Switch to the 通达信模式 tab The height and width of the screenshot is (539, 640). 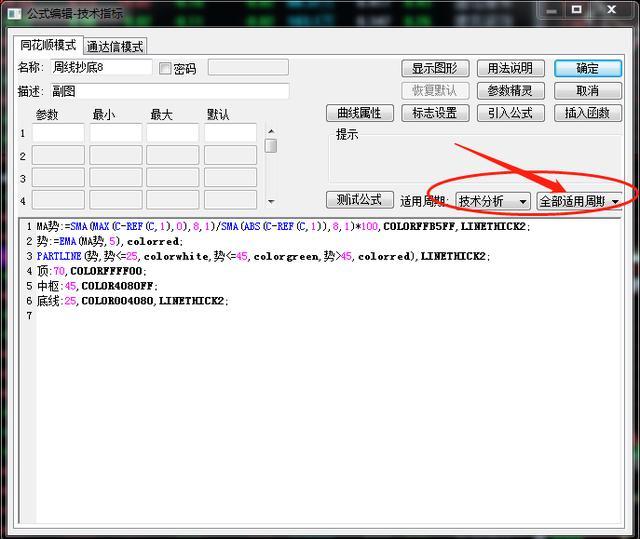point(115,46)
